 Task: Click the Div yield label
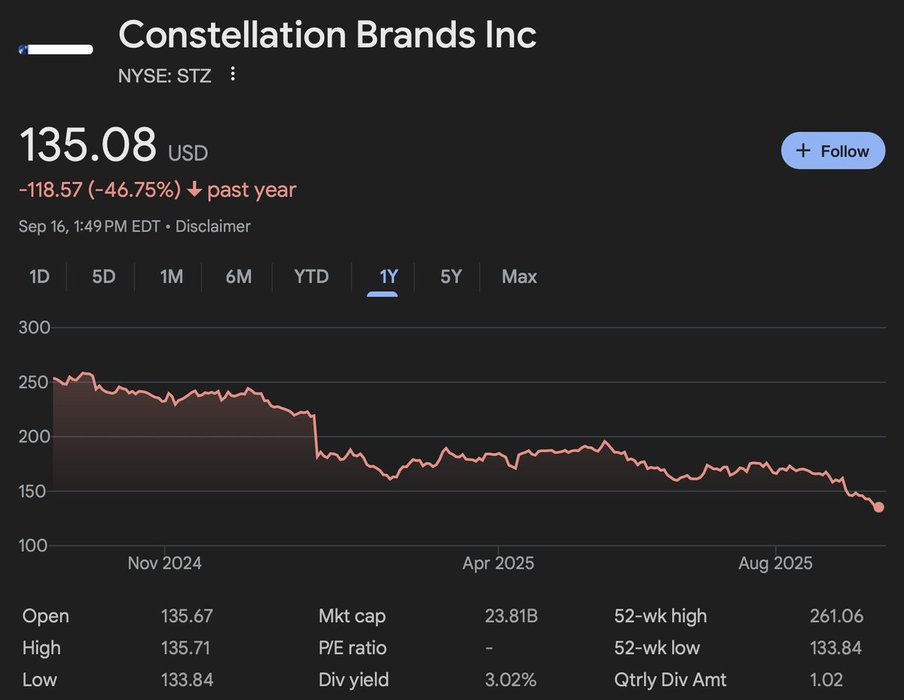pos(353,680)
